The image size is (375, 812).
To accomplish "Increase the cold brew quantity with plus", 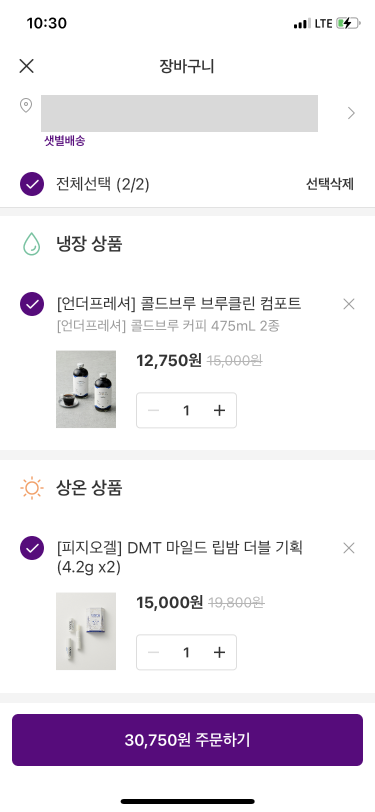I will [x=220, y=411].
